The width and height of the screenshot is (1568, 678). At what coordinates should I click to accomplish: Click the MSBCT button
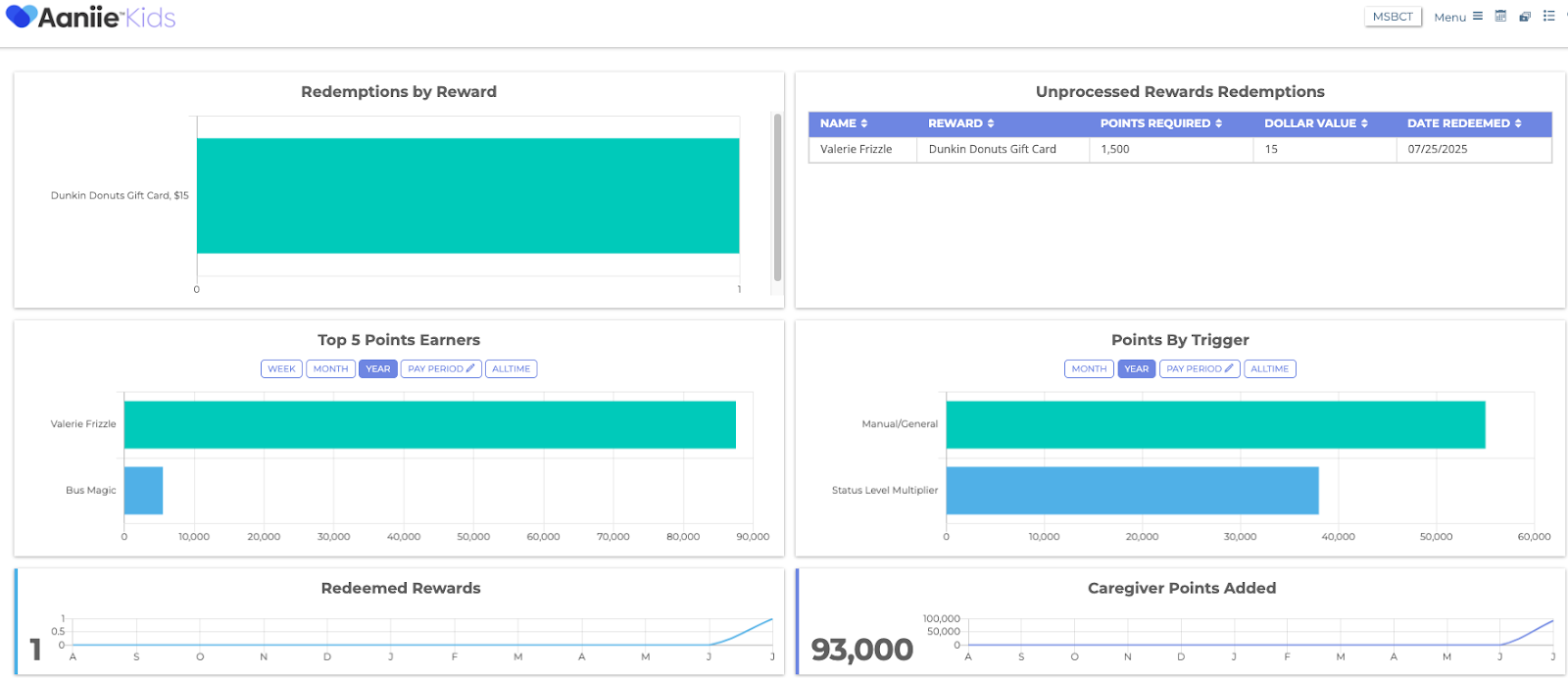[x=1393, y=17]
